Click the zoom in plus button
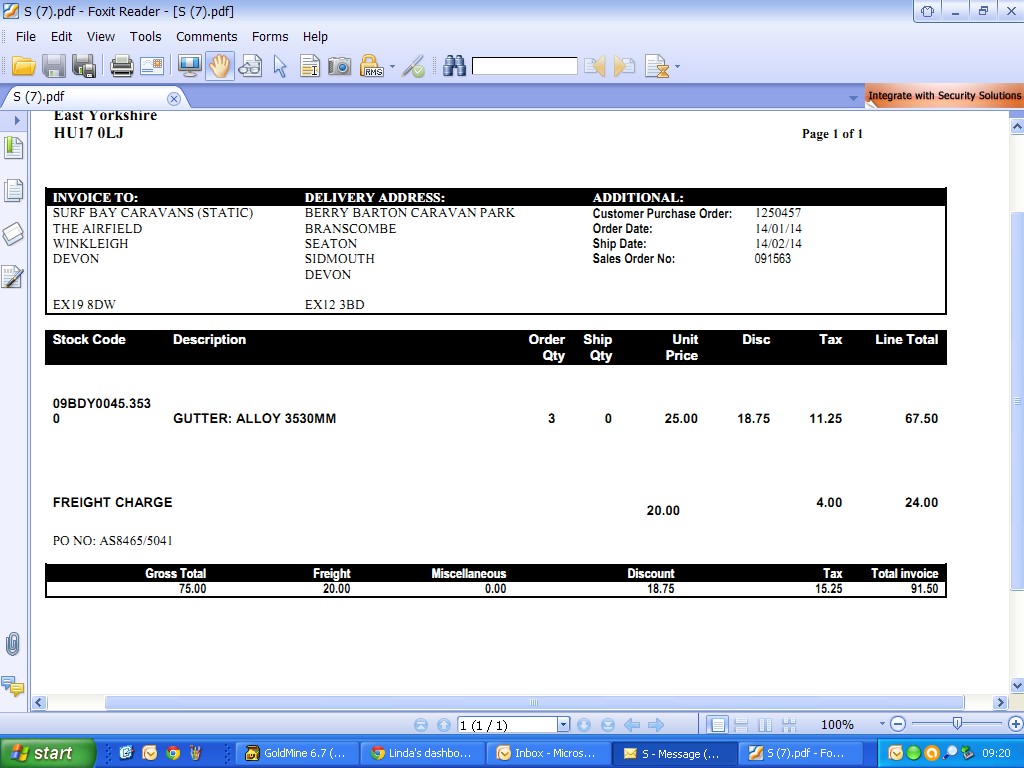 [x=1016, y=724]
